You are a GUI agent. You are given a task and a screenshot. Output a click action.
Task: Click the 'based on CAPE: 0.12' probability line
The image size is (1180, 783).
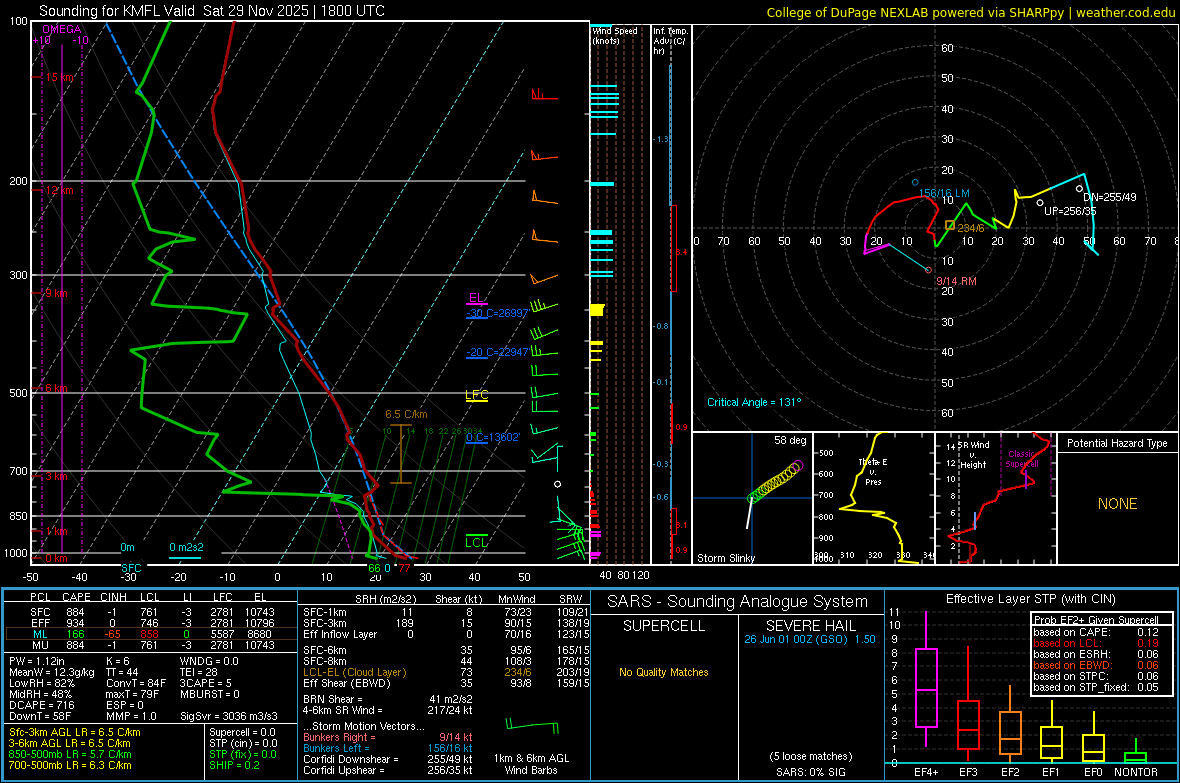click(1096, 632)
